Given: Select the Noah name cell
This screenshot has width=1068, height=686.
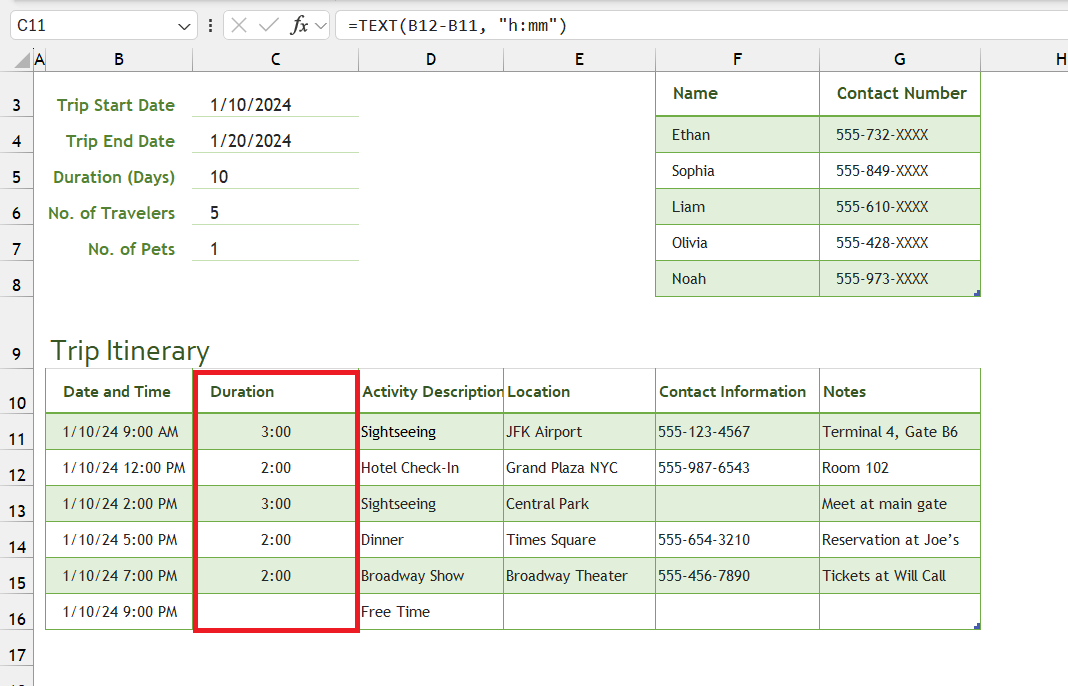Looking at the screenshot, I should point(737,279).
